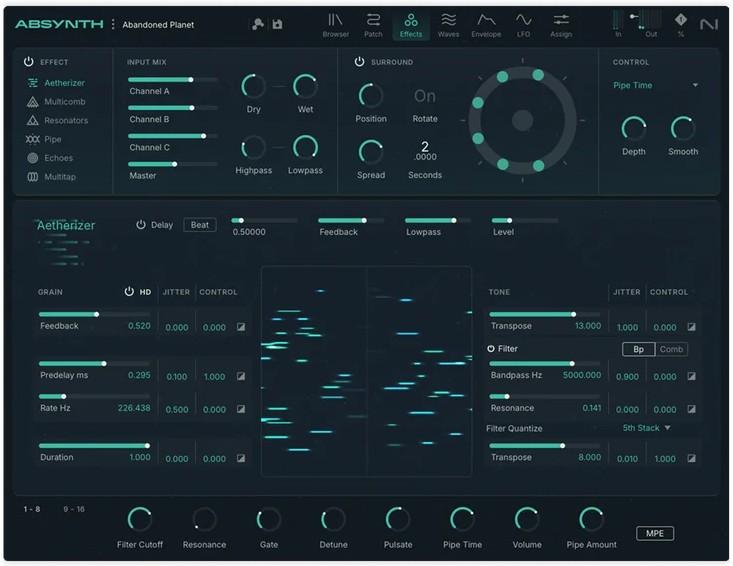Click control assign icon in Rate Hz row
The width and height of the screenshot is (733, 566).
pos(241,409)
